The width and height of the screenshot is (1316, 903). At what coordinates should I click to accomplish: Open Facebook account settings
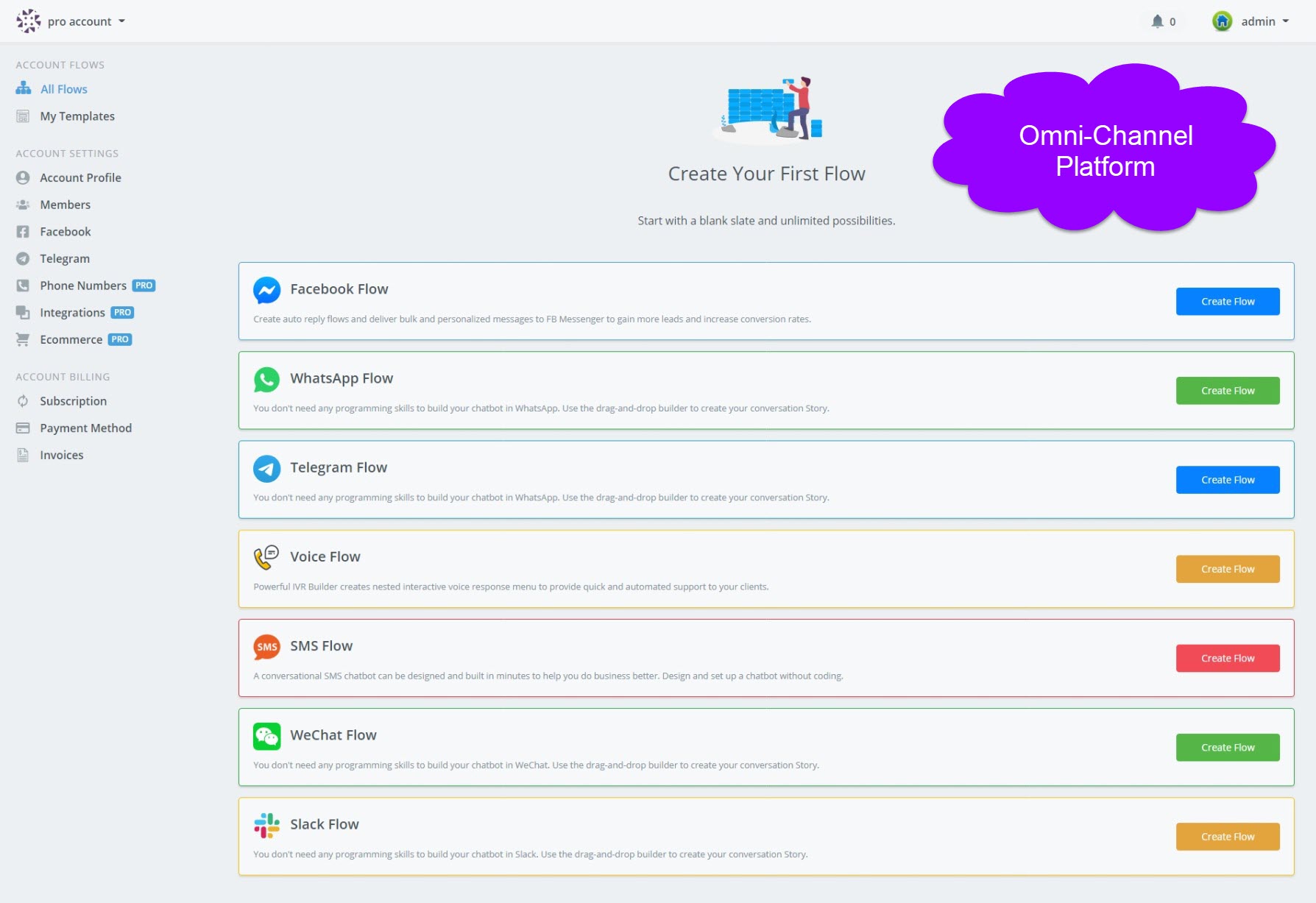coord(66,232)
